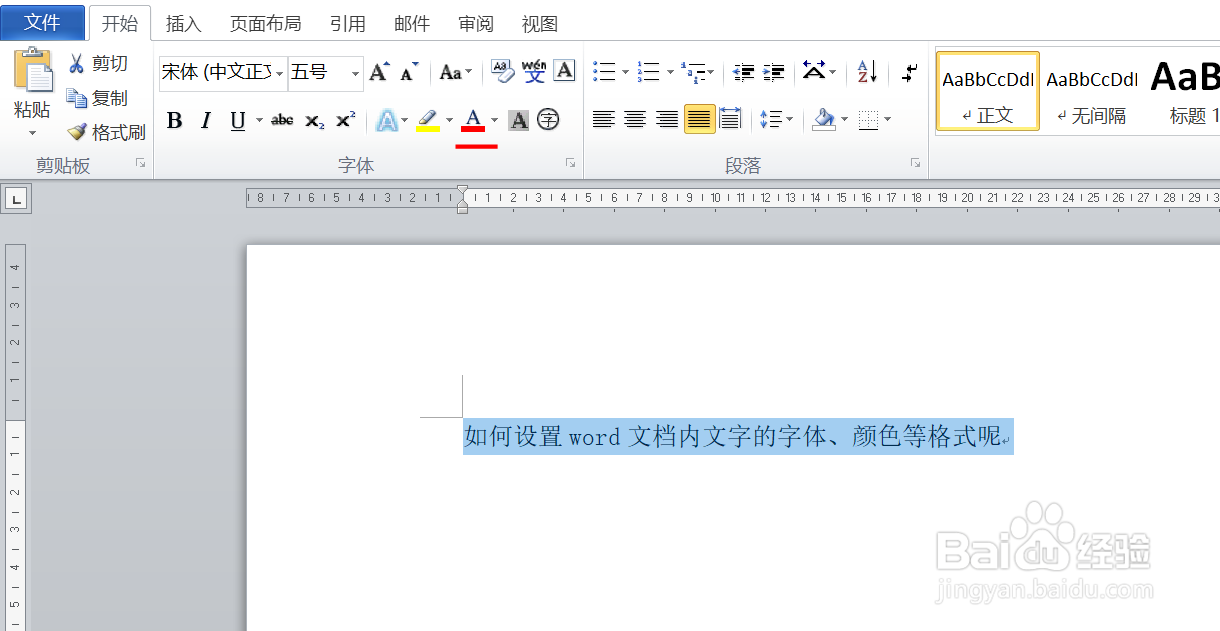Clear formatting with the eraser icon

point(502,71)
